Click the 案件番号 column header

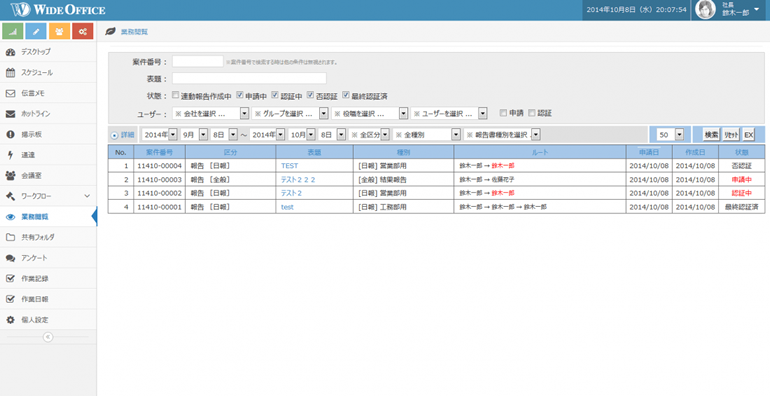tap(159, 152)
